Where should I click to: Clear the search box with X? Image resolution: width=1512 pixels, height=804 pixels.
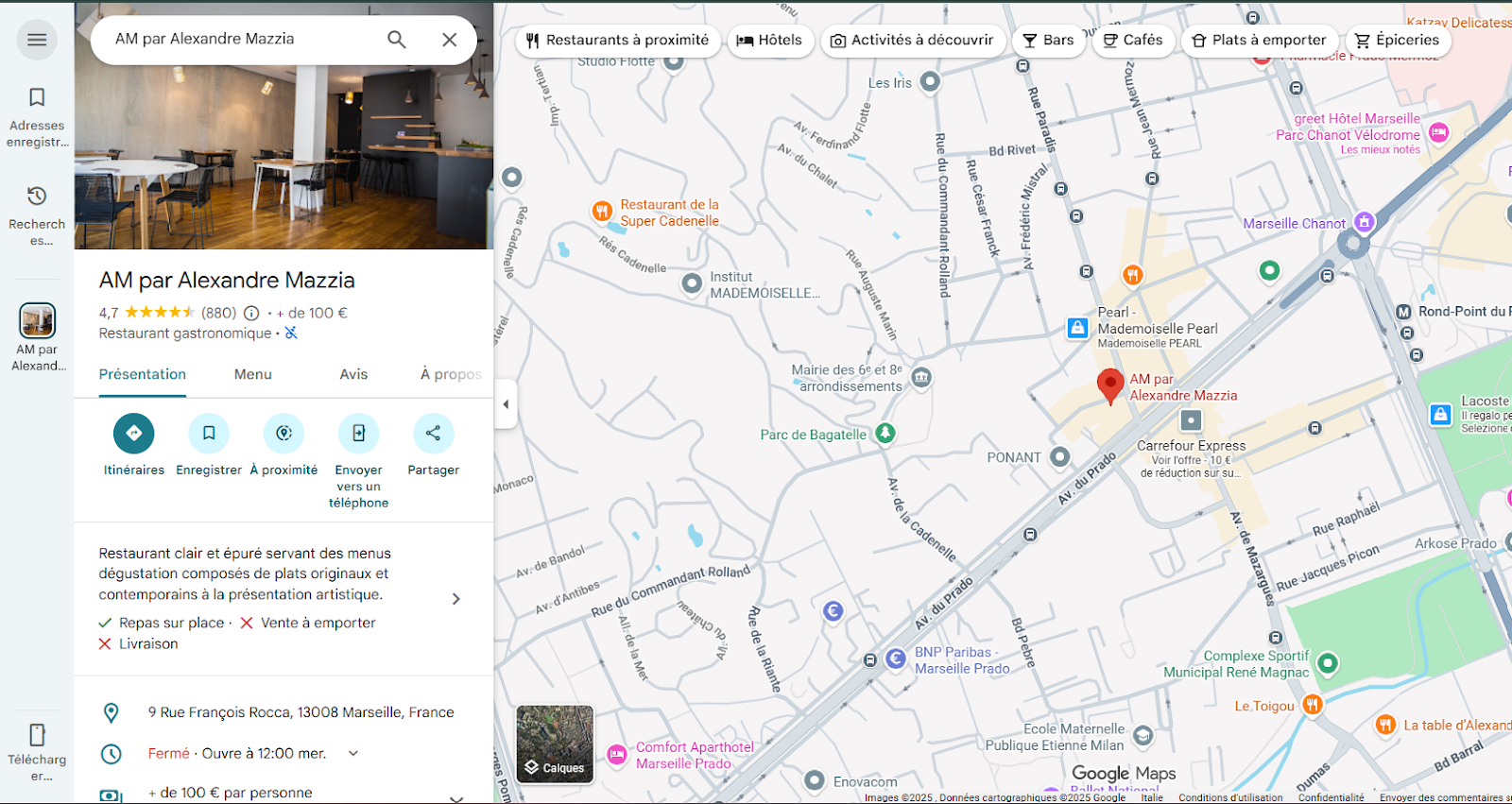pyautogui.click(x=450, y=40)
